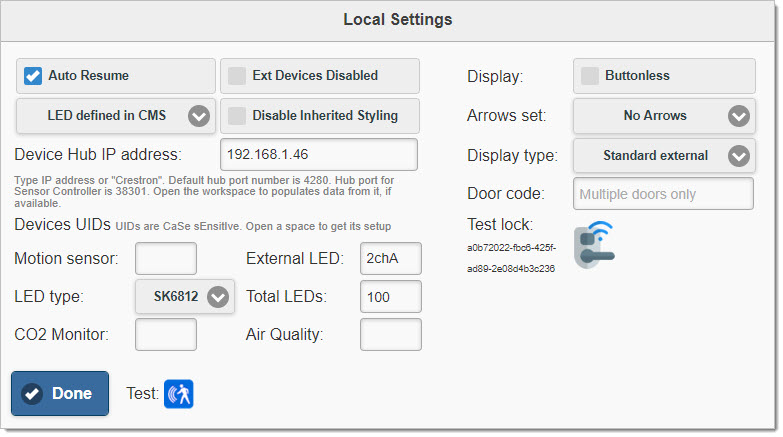The height and width of the screenshot is (437, 783).
Task: Check the Buttonless display option
Action: pos(590,76)
